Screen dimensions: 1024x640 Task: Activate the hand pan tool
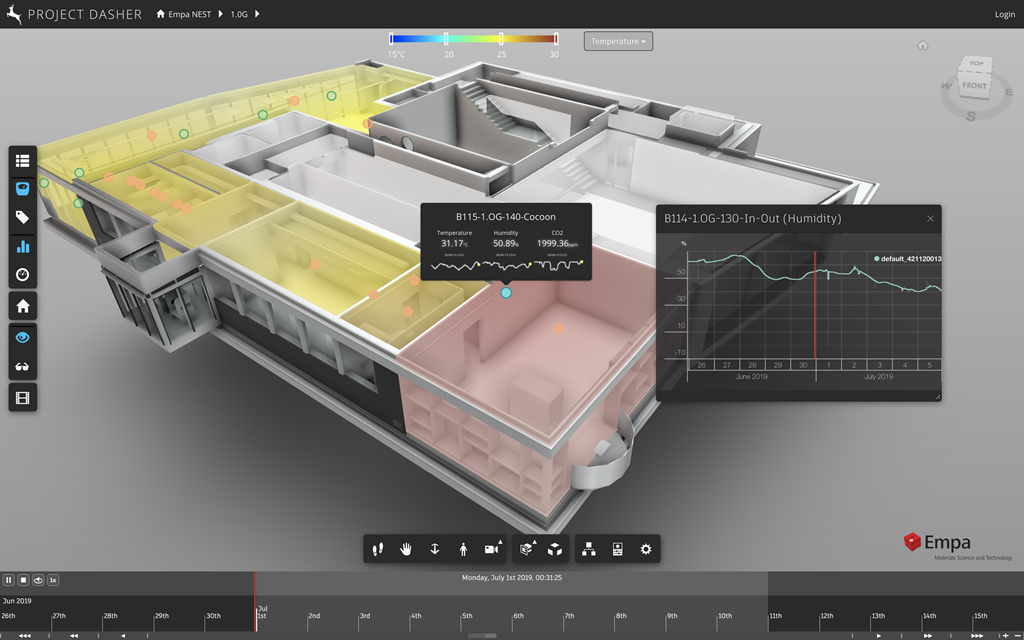point(407,549)
